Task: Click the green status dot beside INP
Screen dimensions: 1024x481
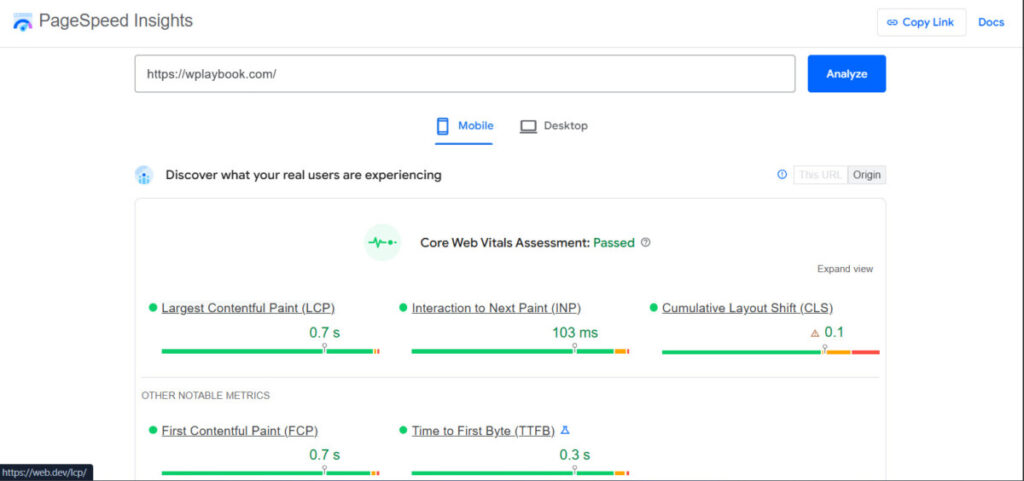Action: [x=403, y=307]
